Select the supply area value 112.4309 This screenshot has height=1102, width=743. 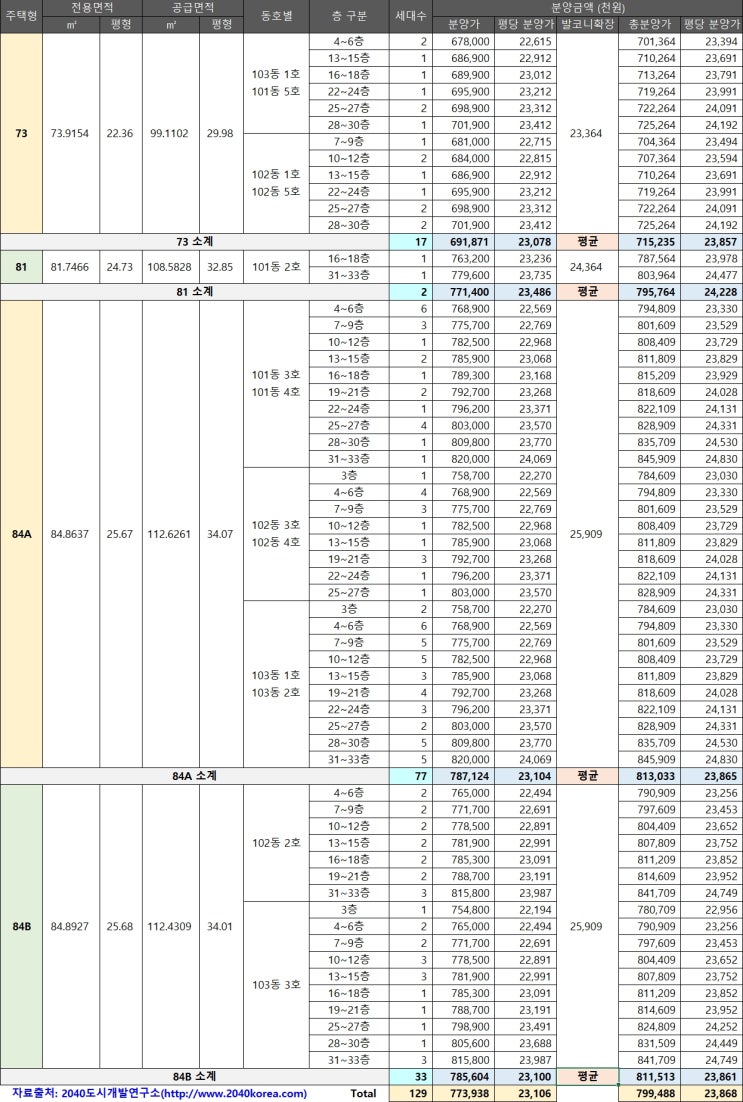point(169,926)
